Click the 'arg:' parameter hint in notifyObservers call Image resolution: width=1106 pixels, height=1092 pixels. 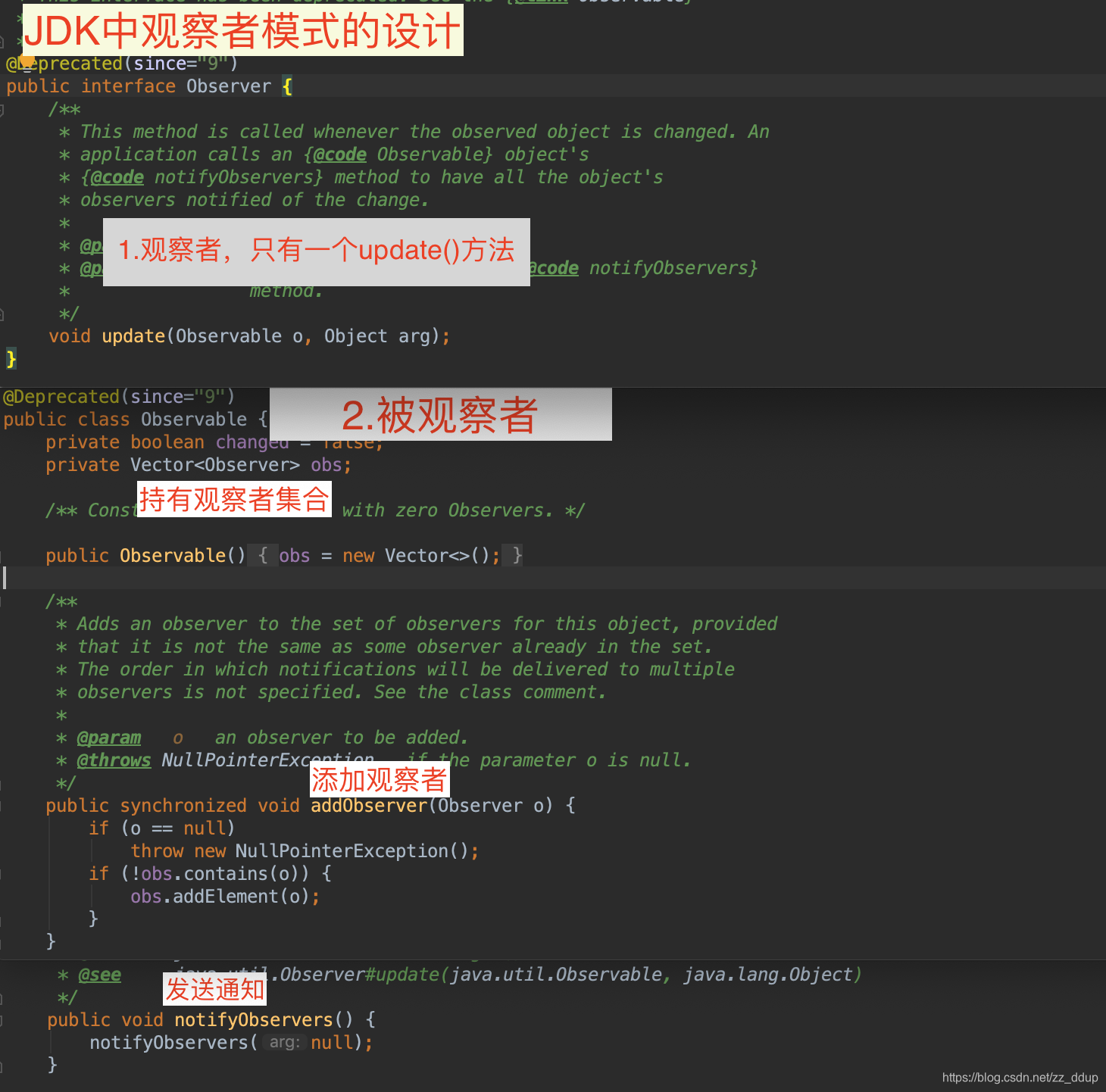pos(285,1043)
